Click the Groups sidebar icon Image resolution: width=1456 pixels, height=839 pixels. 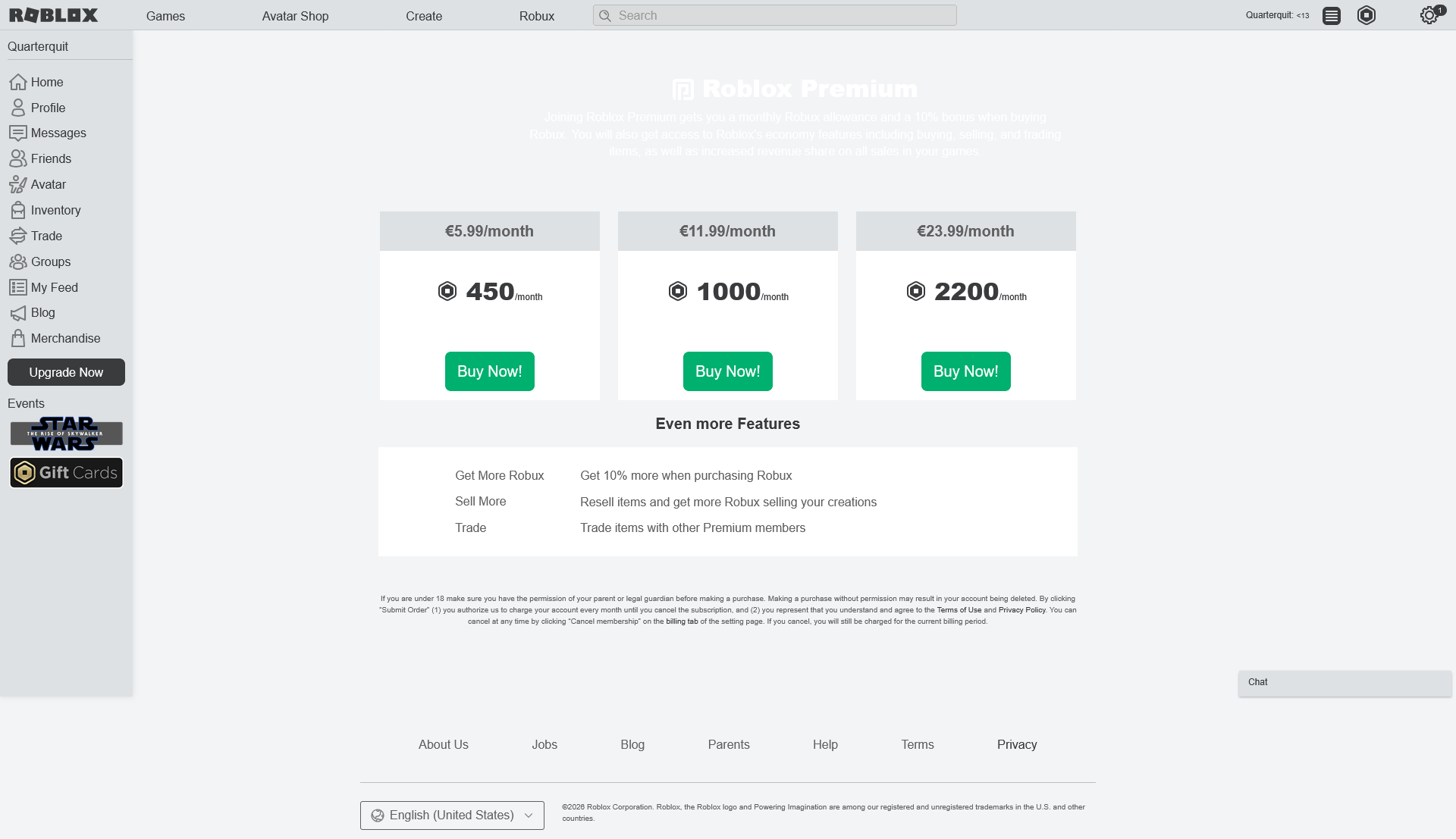click(x=18, y=261)
